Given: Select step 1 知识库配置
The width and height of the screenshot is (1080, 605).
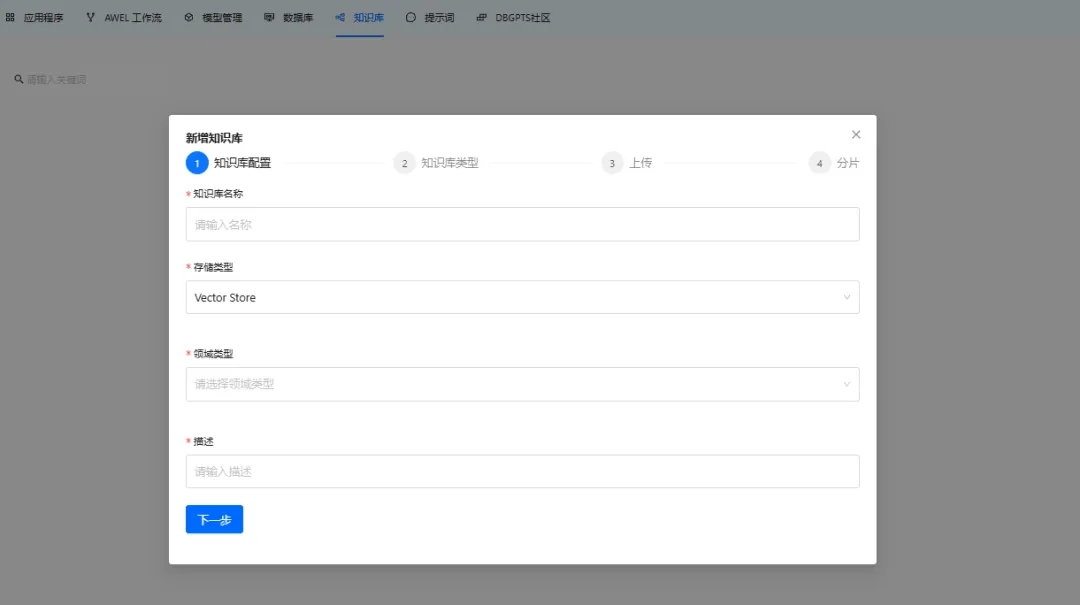Looking at the screenshot, I should click(197, 163).
